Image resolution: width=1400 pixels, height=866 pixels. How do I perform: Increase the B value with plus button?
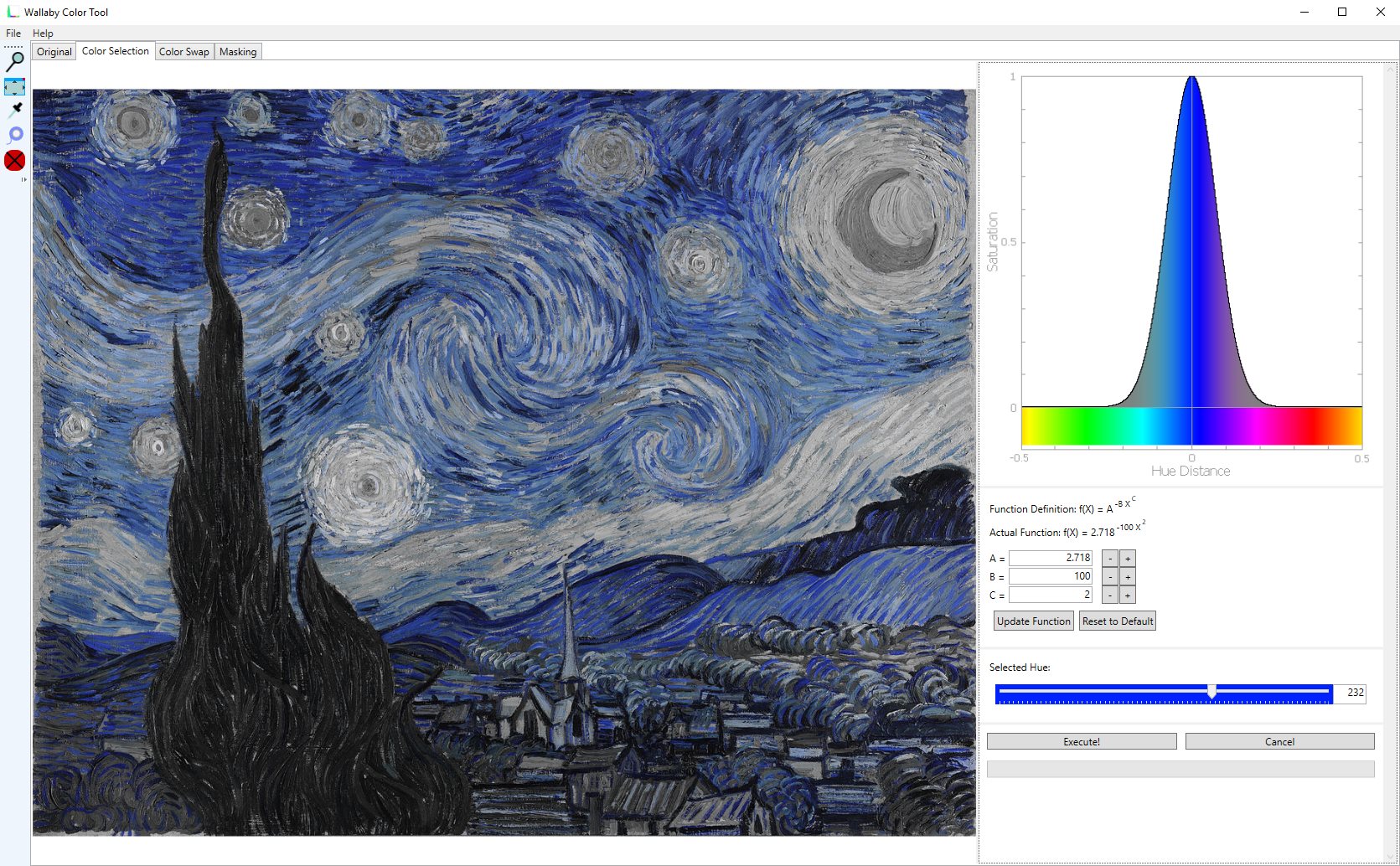click(x=1128, y=577)
